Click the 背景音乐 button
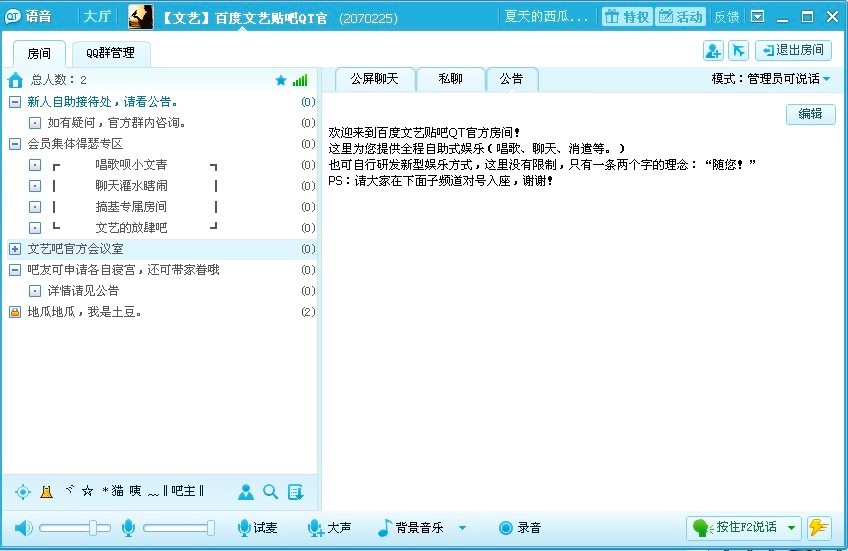 [411, 528]
